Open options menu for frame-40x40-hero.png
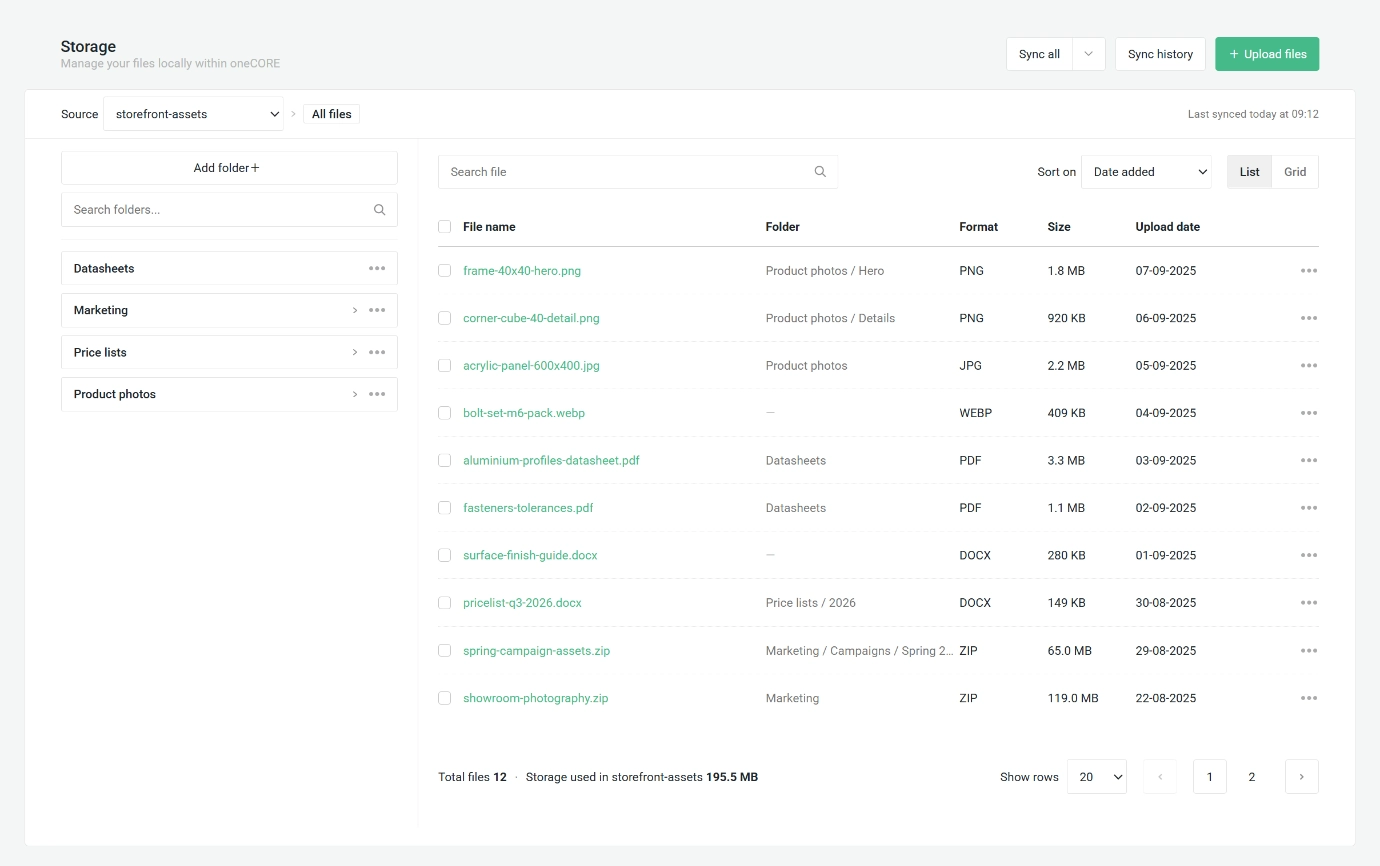This screenshot has height=866, width=1380. pos(1309,271)
